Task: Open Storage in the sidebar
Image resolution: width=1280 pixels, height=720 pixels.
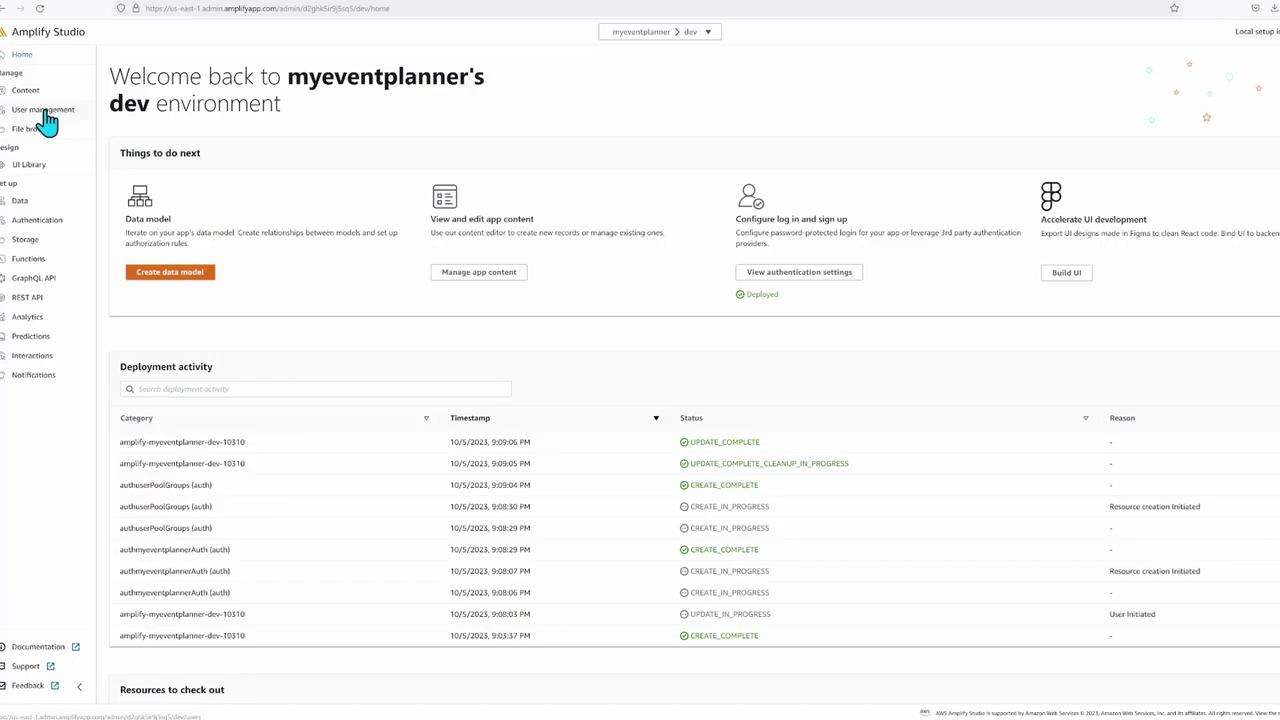Action: click(25, 240)
